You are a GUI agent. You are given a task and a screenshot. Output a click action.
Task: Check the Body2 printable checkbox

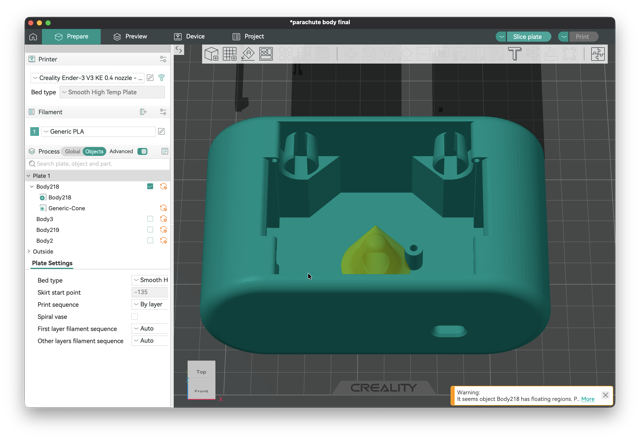[x=150, y=241]
